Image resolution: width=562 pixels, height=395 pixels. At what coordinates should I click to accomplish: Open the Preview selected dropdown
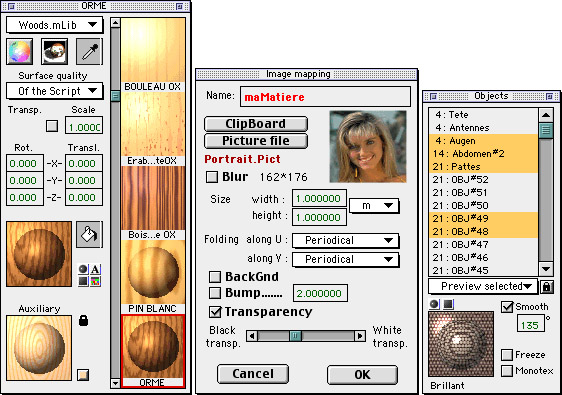point(483,286)
